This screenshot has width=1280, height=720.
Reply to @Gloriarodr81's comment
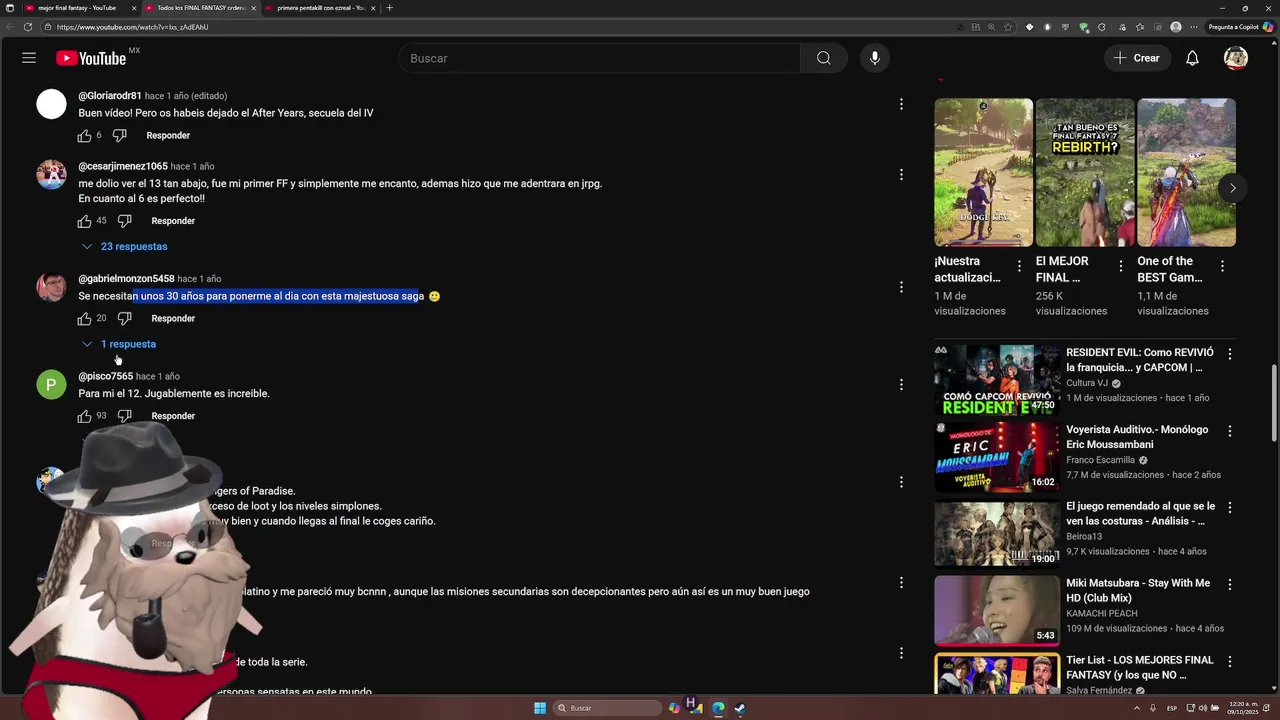tap(168, 135)
